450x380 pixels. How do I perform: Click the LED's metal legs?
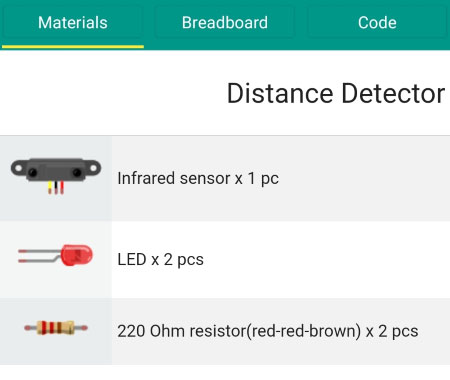pos(39,256)
